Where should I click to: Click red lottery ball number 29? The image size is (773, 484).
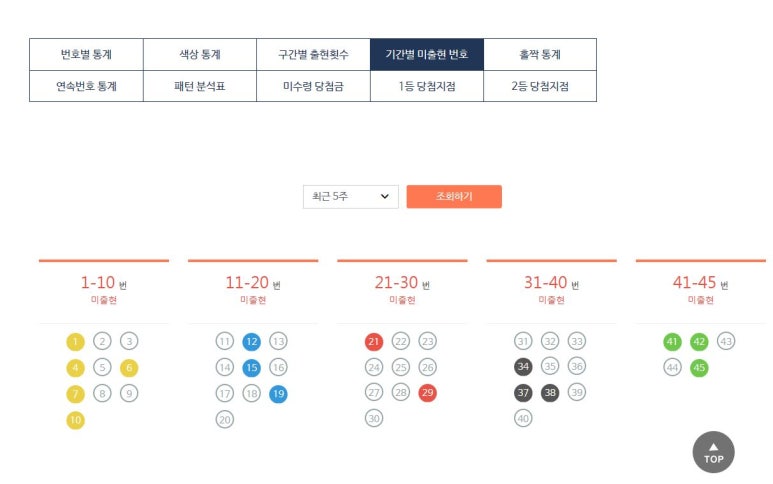click(x=428, y=393)
